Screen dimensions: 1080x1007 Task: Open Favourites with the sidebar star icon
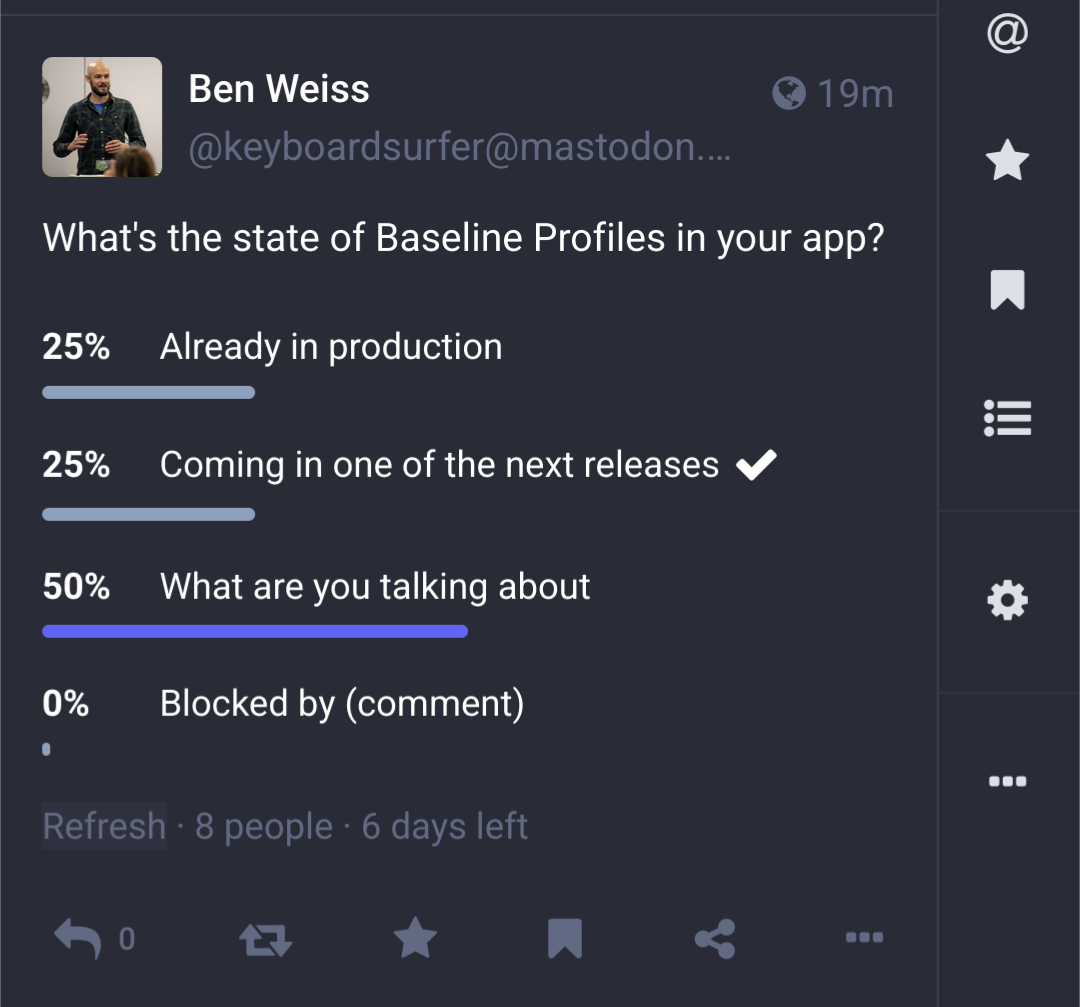click(1007, 161)
